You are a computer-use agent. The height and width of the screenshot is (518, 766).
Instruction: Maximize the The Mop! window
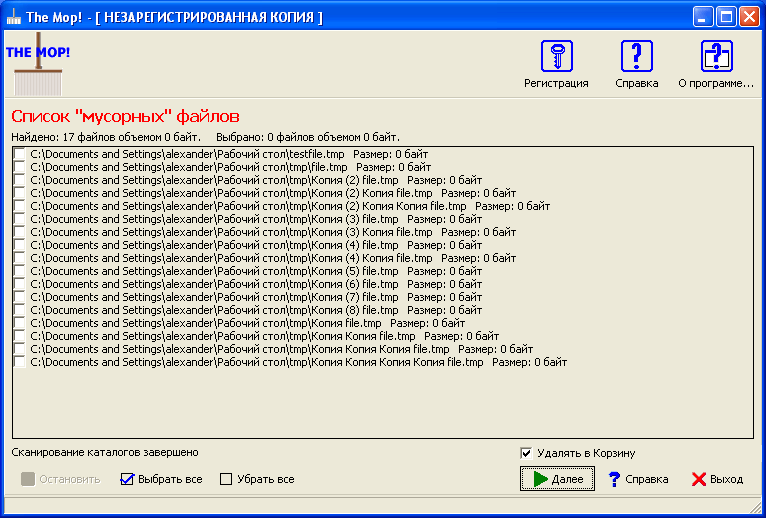[726, 17]
